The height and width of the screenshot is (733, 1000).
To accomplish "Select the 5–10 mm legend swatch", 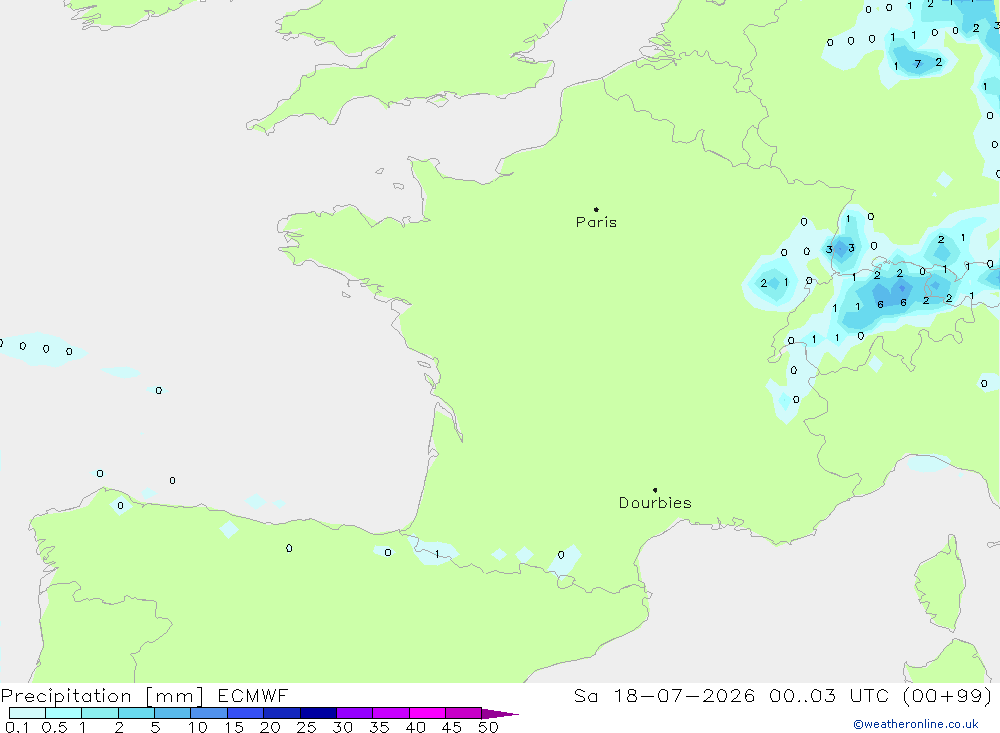I will [173, 713].
